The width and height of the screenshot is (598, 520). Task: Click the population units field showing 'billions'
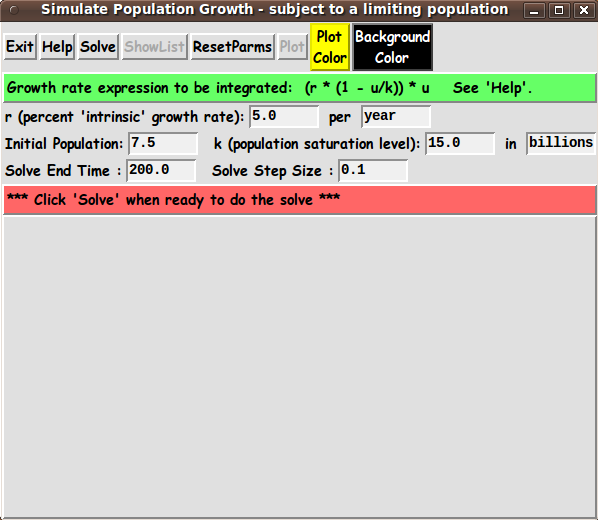tap(561, 143)
